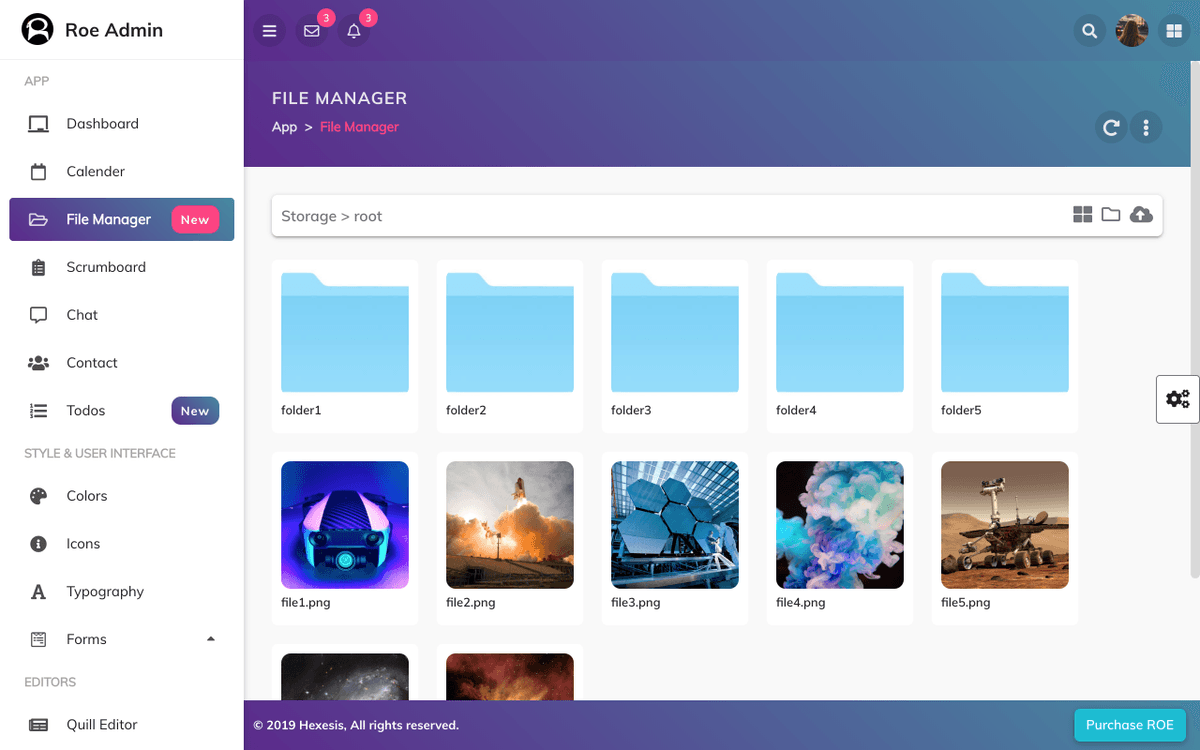
Task: Open global search from the top bar
Action: click(x=1089, y=31)
